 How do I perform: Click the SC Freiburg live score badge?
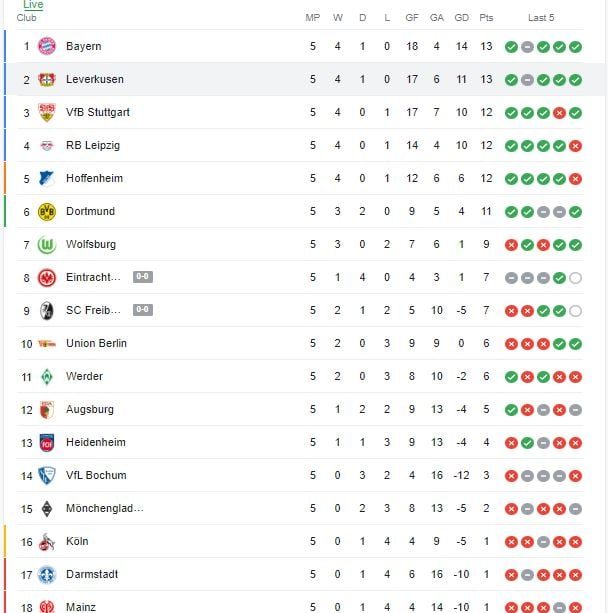click(143, 310)
